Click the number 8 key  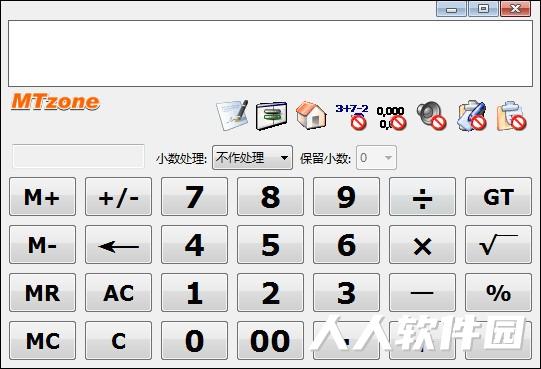point(270,196)
